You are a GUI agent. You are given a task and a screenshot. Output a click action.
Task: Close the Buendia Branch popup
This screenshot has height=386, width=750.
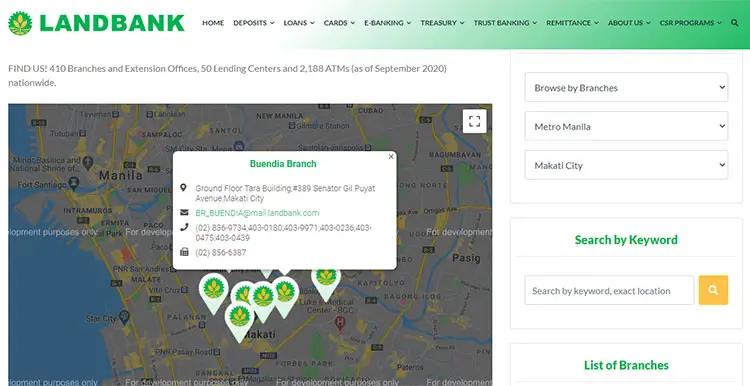click(391, 156)
